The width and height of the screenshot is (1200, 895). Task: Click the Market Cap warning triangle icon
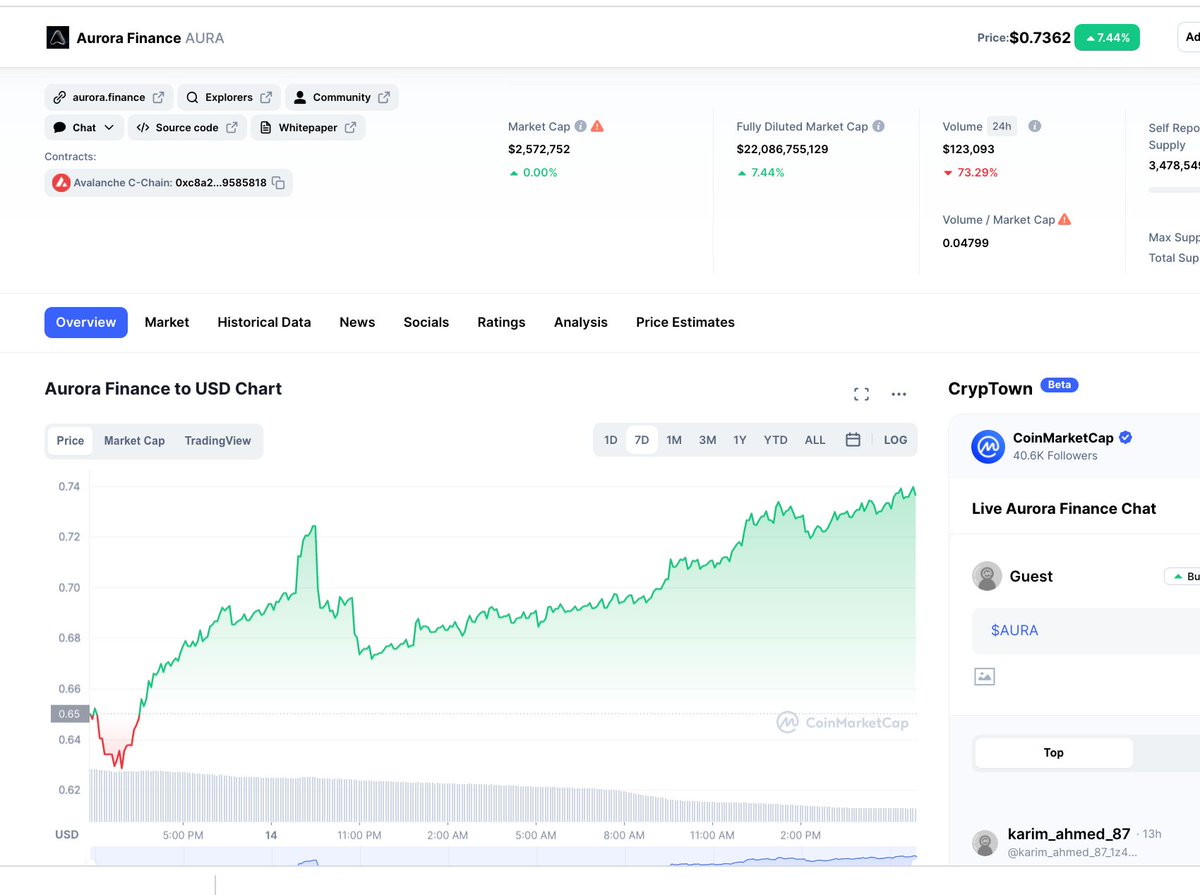[x=597, y=126]
